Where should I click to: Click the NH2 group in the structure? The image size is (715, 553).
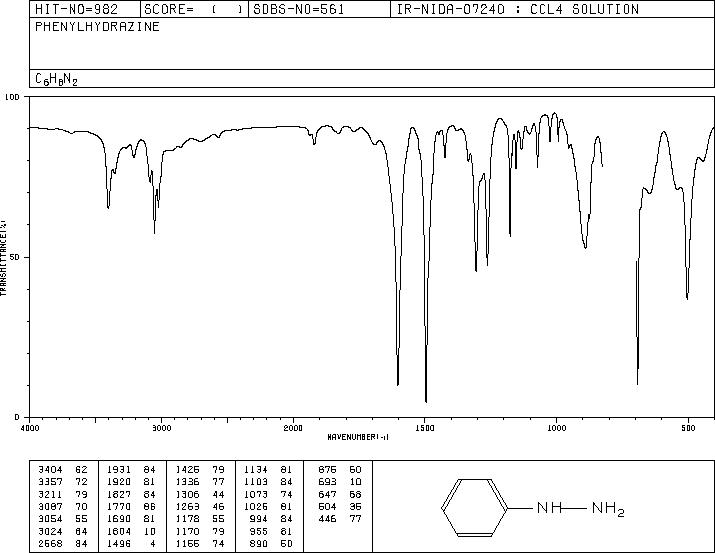coord(608,509)
